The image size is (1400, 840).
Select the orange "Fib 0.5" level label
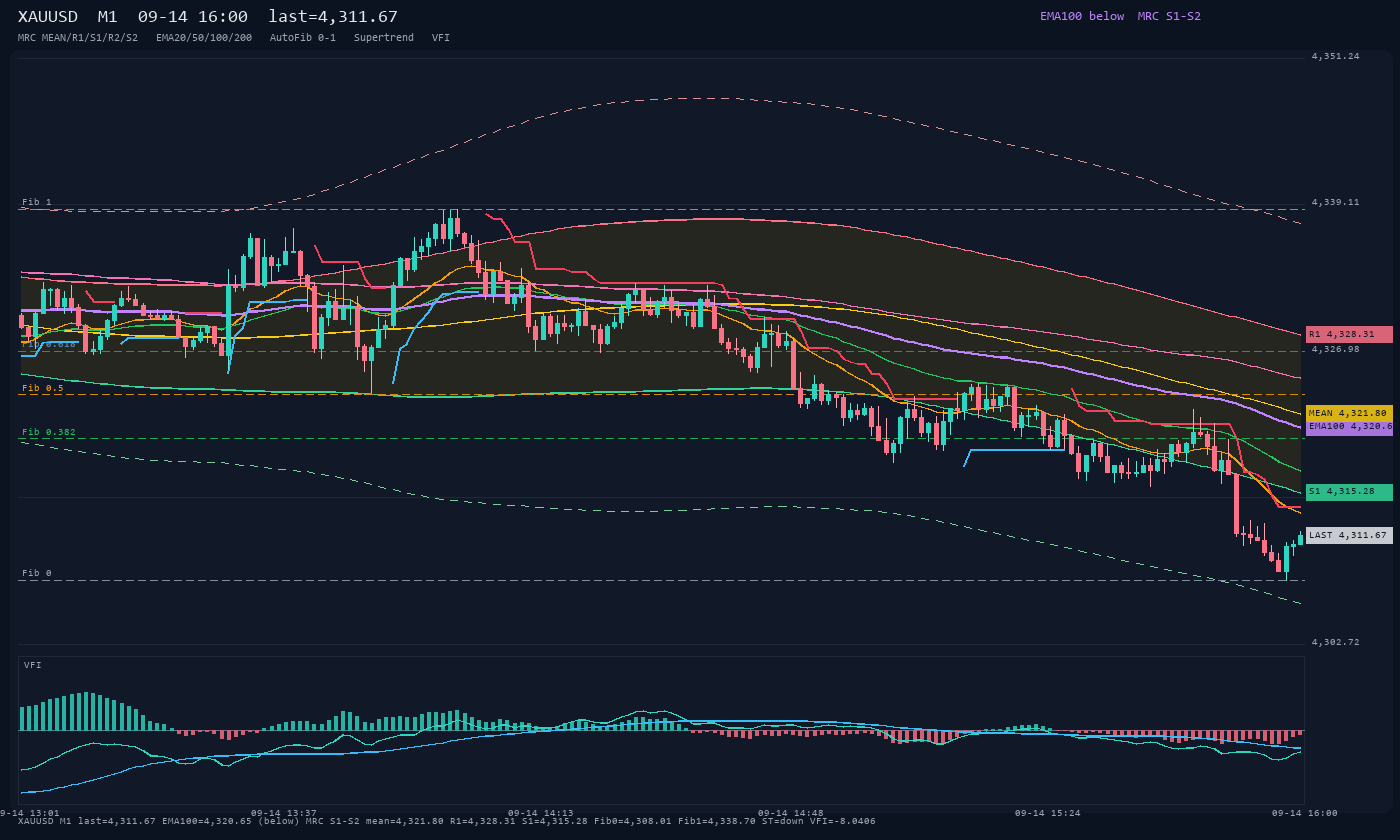pyautogui.click(x=43, y=388)
